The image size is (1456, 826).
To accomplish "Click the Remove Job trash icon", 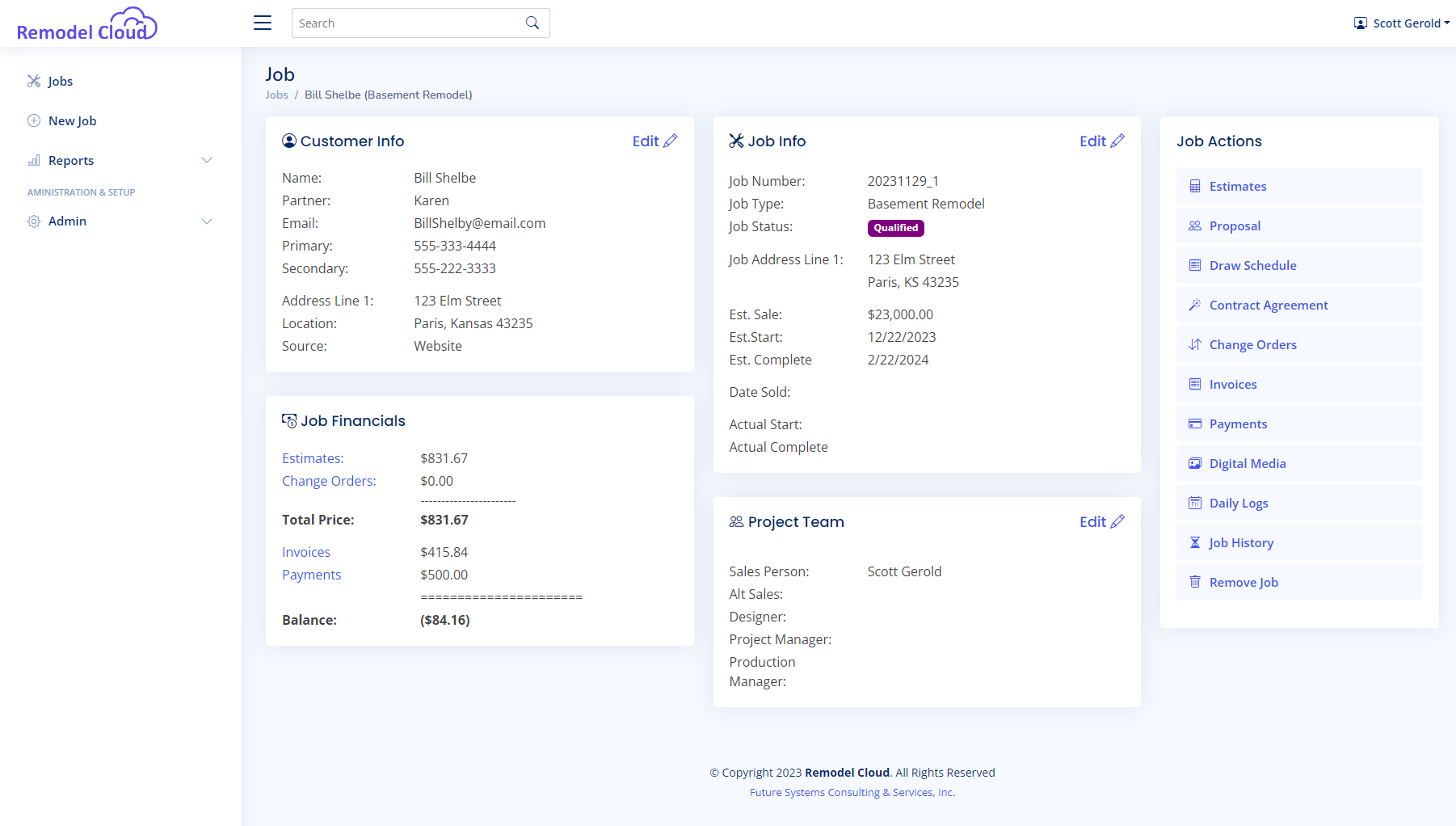I will 1196,582.
